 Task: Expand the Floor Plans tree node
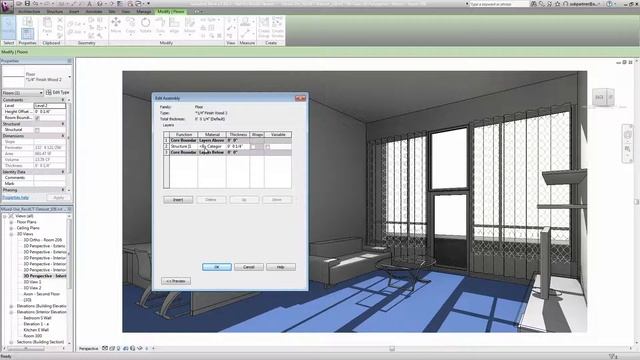[x=11, y=222]
